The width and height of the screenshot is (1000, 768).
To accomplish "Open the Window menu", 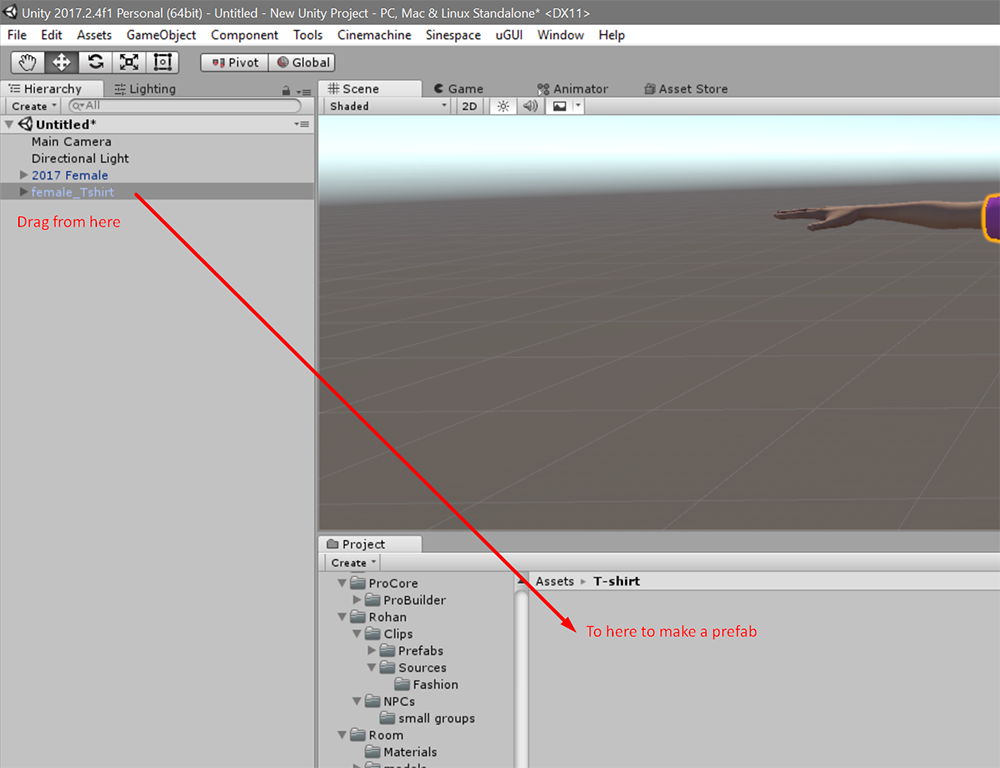I will (x=561, y=35).
